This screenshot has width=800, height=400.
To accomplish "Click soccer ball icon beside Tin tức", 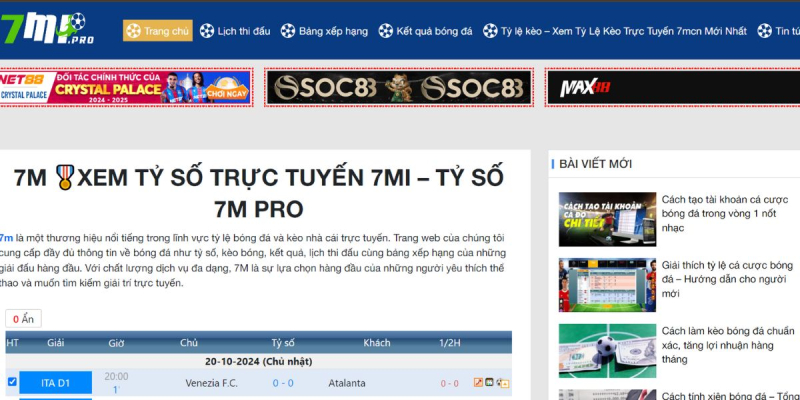I will [x=765, y=31].
